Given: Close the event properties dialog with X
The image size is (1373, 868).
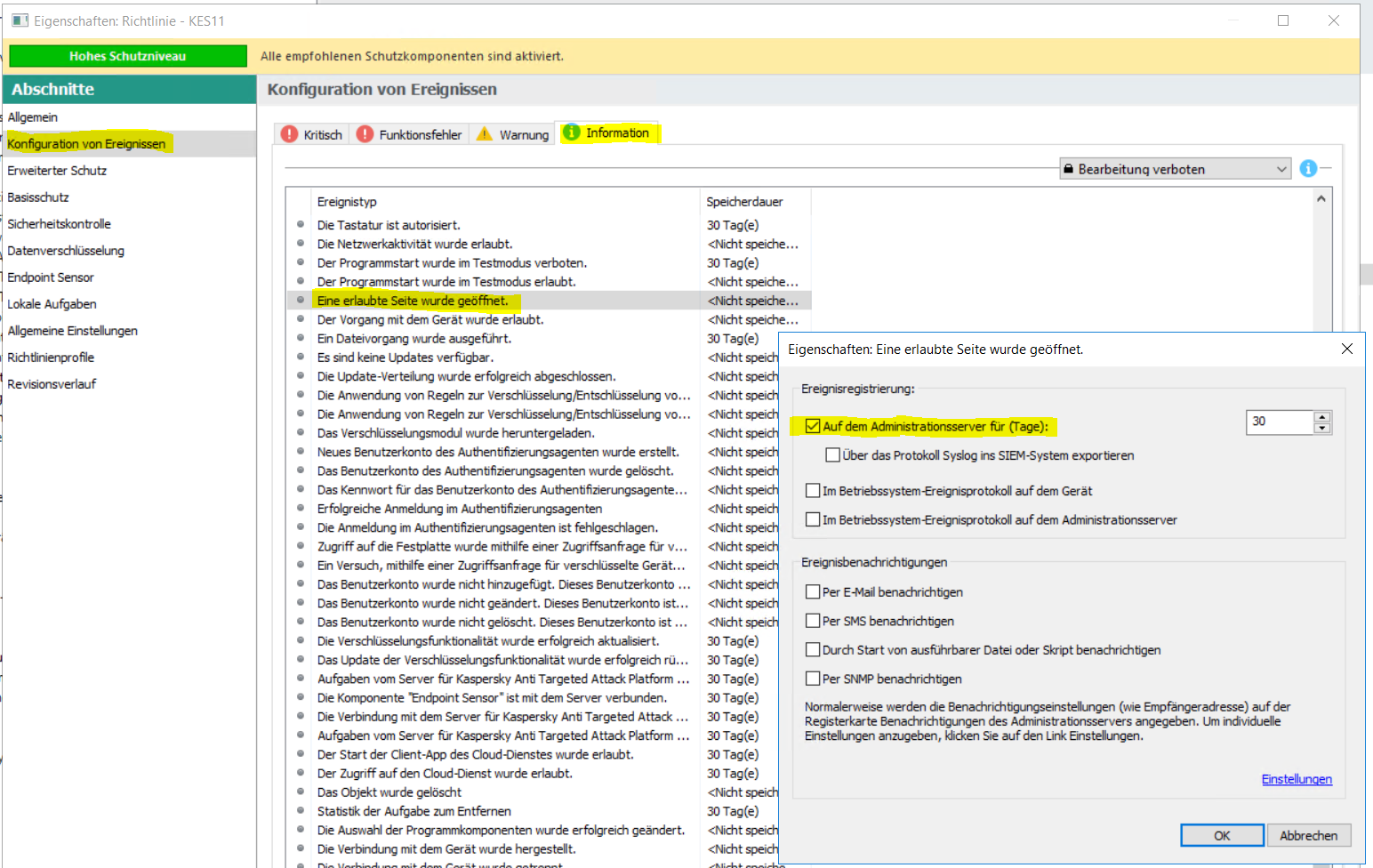Looking at the screenshot, I should point(1346,349).
